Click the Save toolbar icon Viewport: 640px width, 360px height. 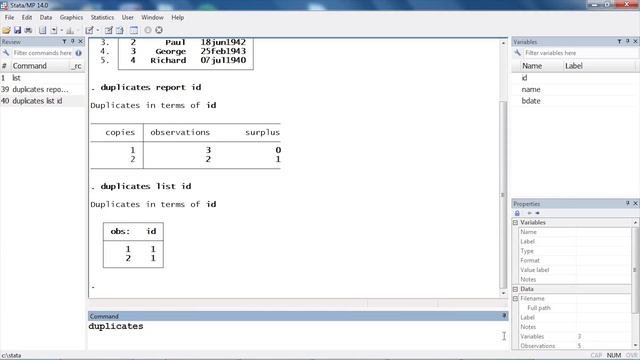pos(17,30)
